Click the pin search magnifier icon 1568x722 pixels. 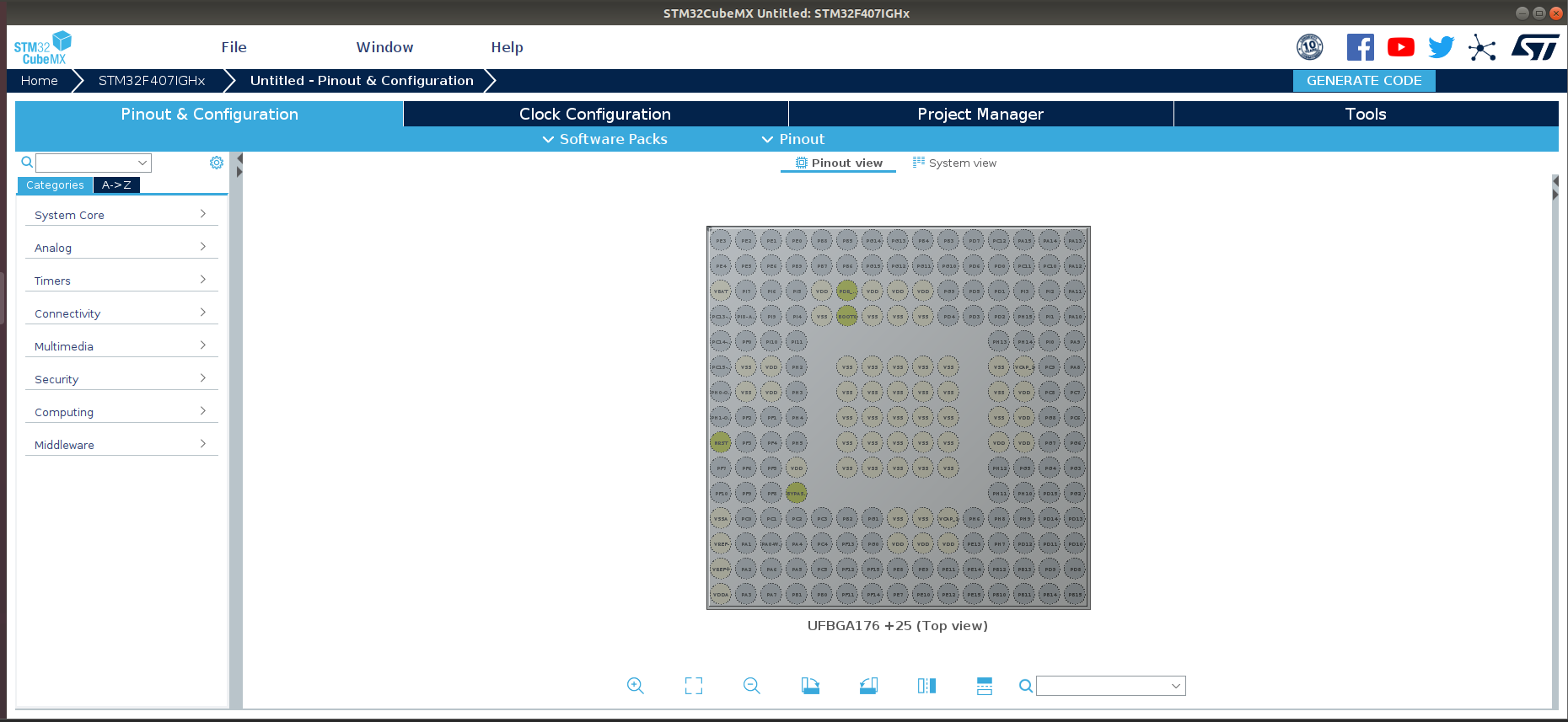click(x=1026, y=686)
